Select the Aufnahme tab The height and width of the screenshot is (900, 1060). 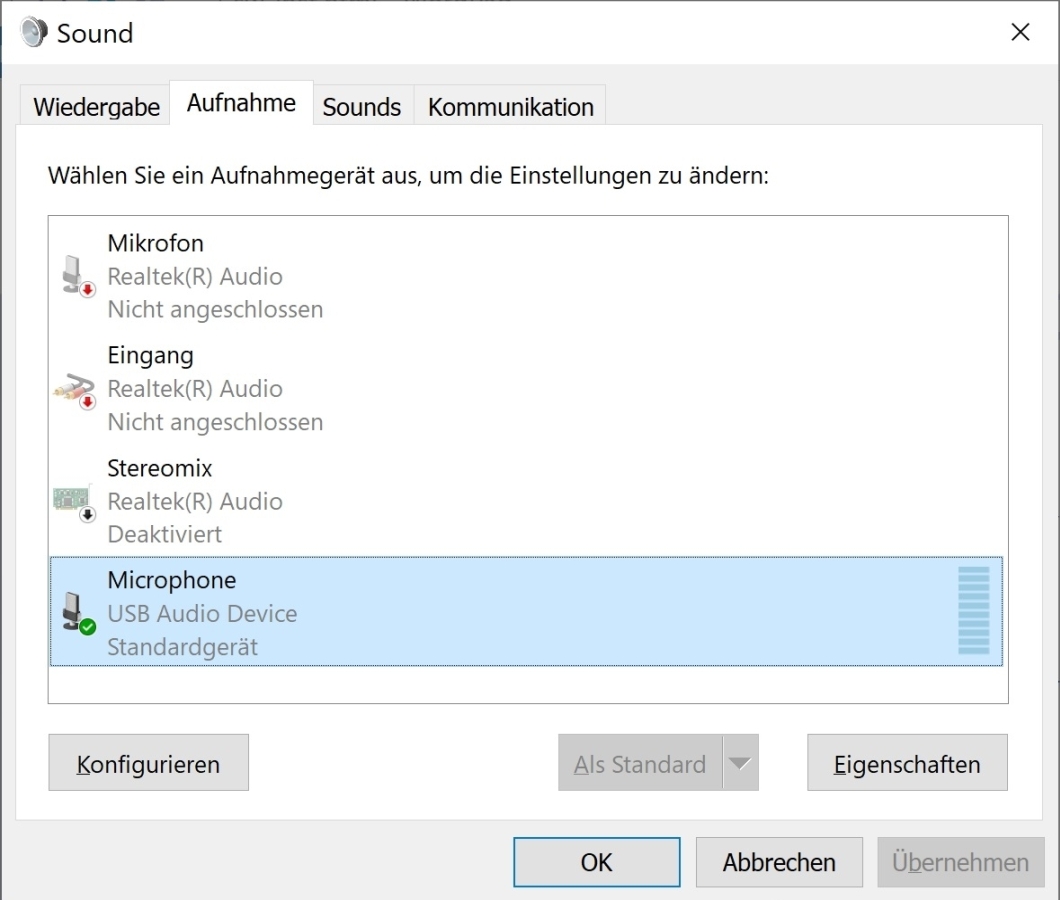click(241, 103)
